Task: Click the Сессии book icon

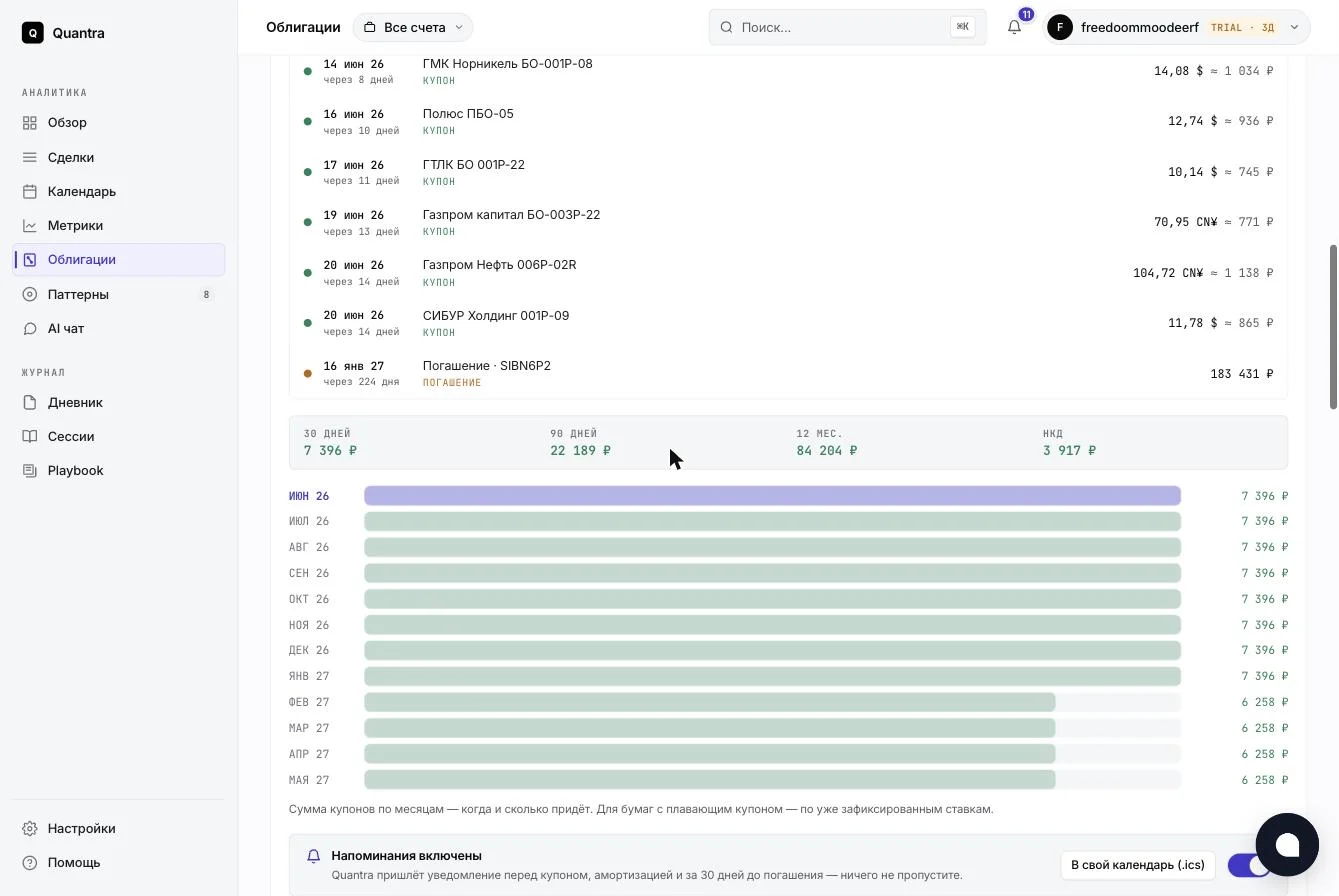Action: [30, 436]
